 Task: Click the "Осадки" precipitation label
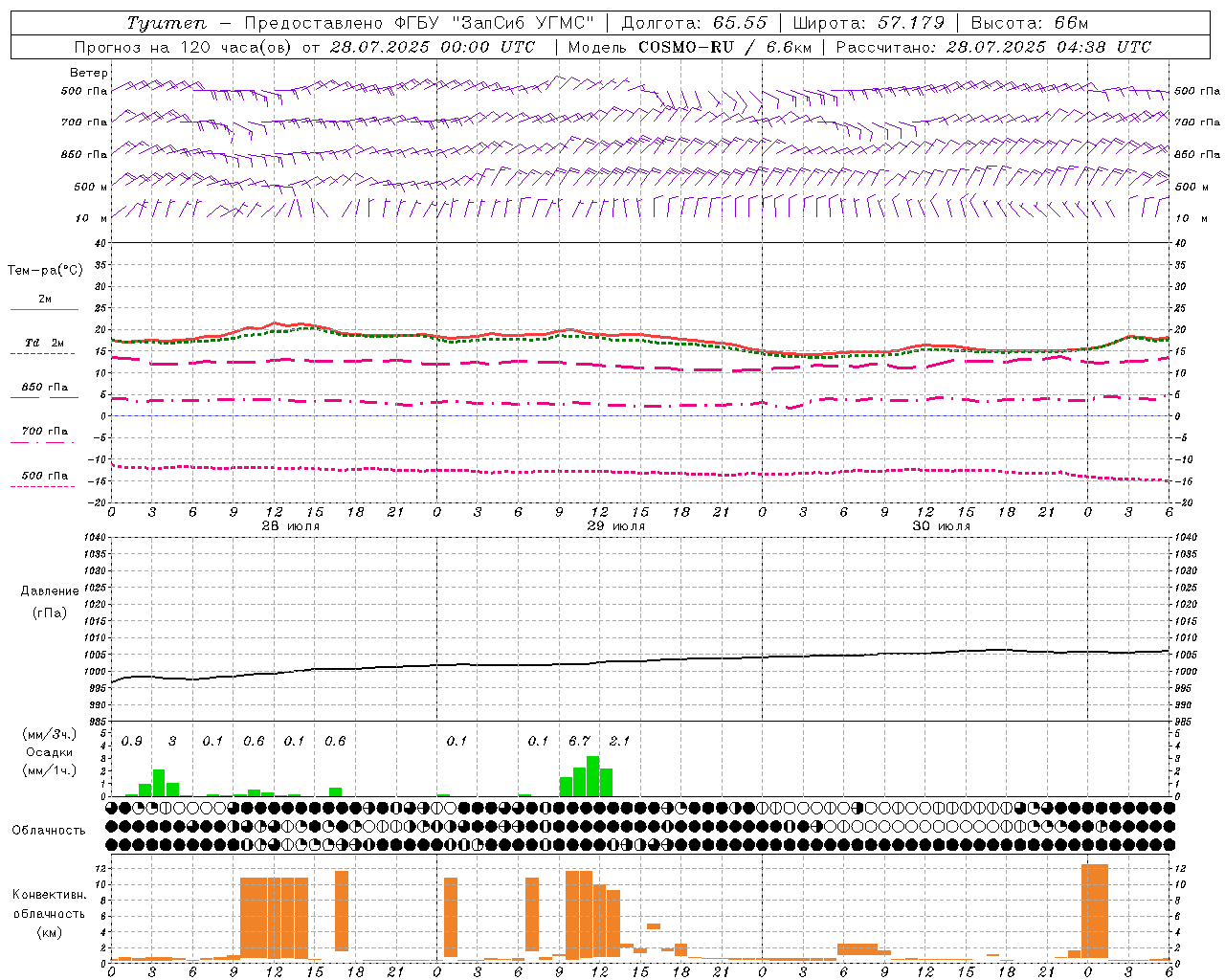coord(50,752)
